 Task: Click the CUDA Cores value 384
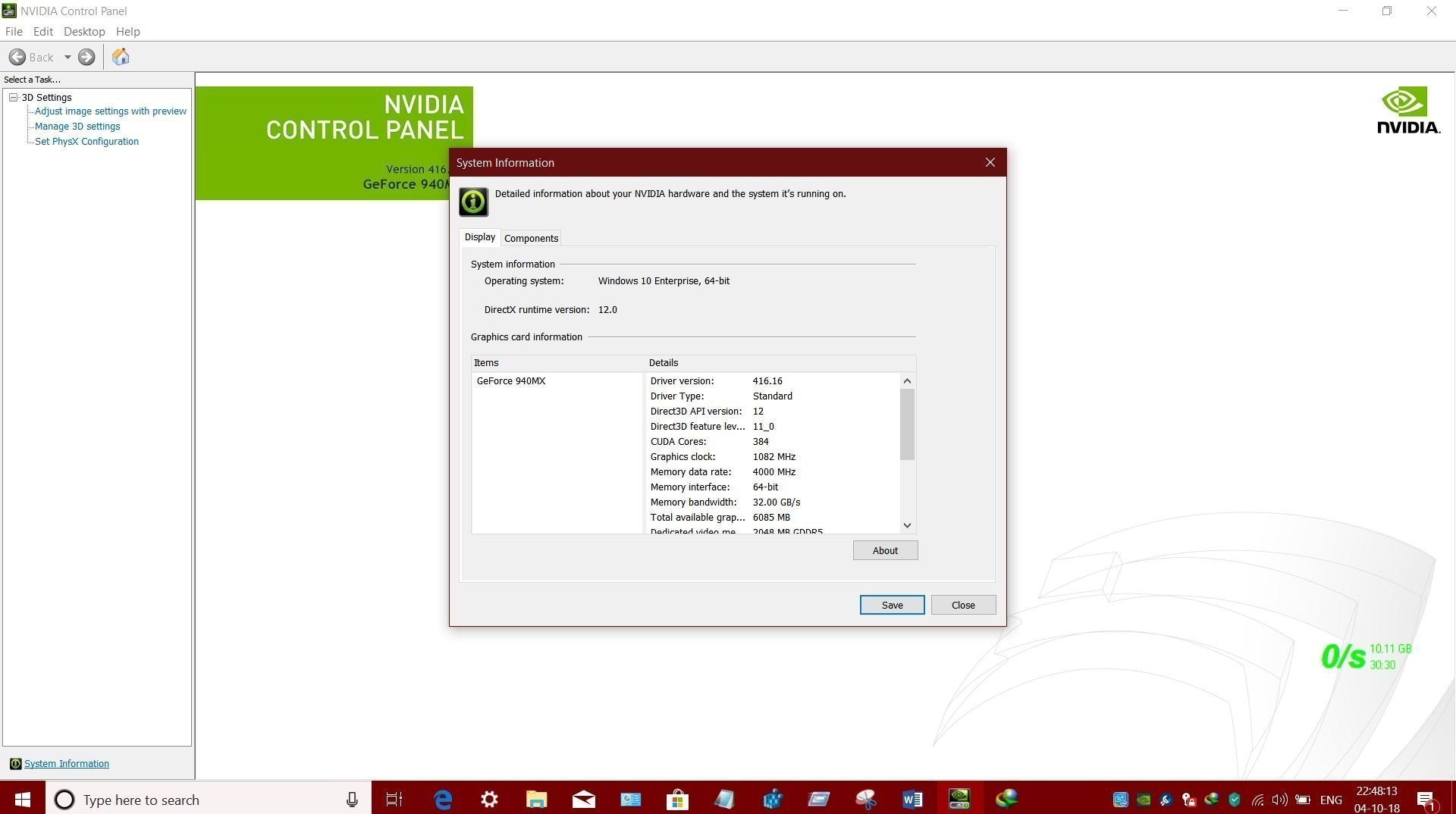760,442
